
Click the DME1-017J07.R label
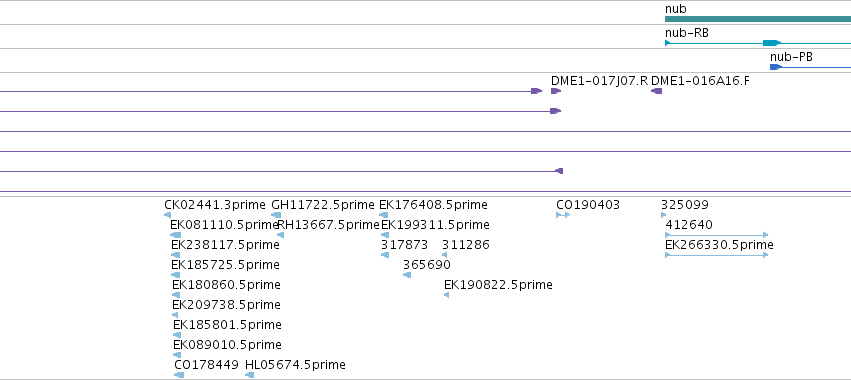pyautogui.click(x=599, y=81)
